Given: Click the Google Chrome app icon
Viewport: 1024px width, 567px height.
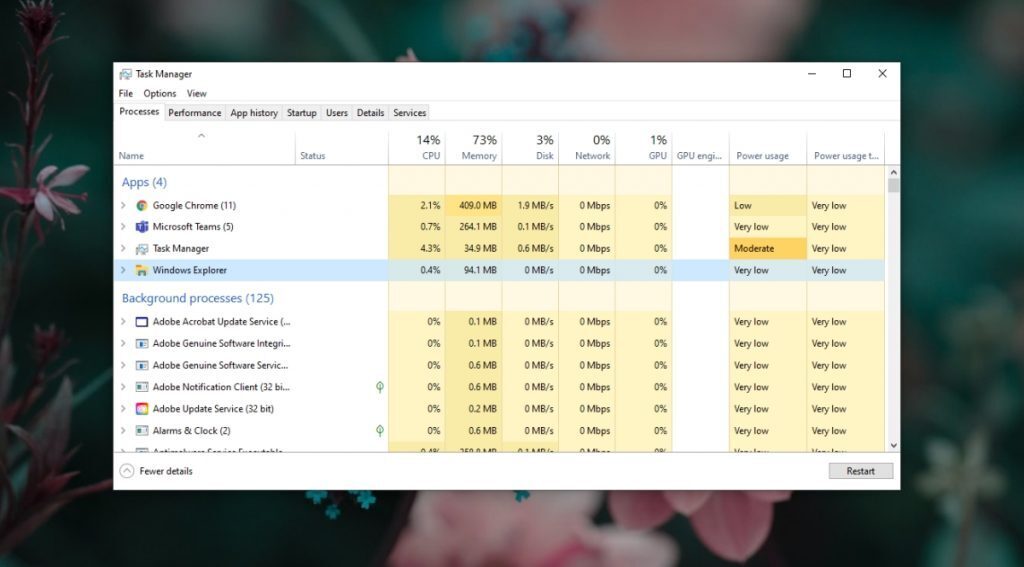Looking at the screenshot, I should click(x=142, y=205).
